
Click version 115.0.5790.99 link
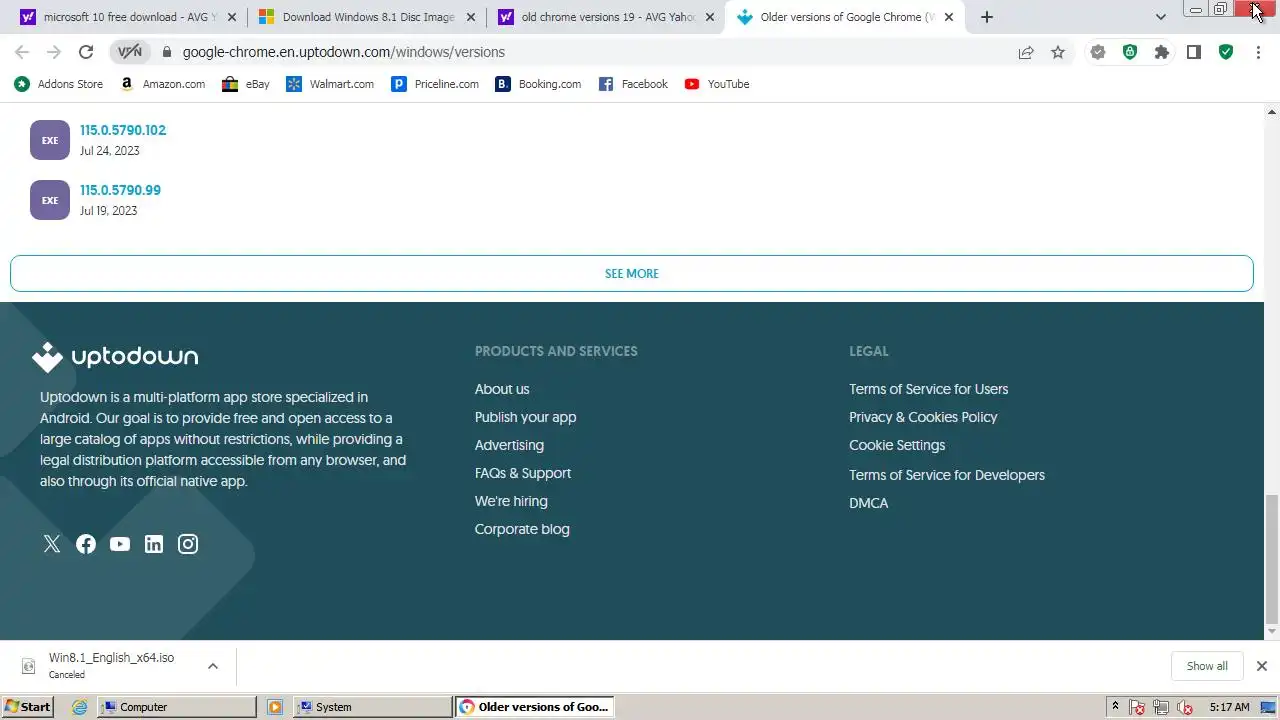pos(120,190)
